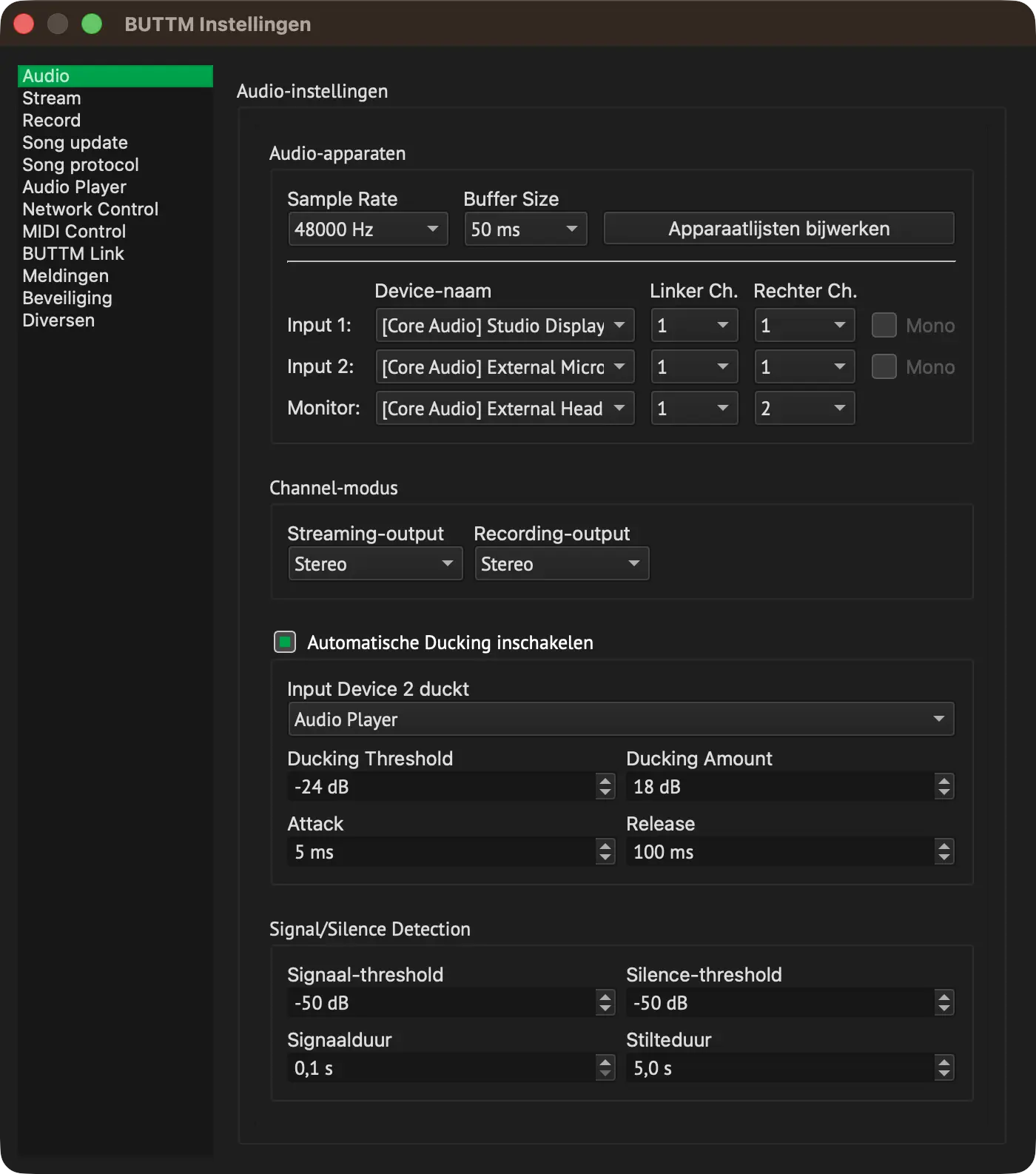Open Input 2 Rechter Ch. dropdown
The image size is (1036, 1174).
pyautogui.click(x=804, y=366)
